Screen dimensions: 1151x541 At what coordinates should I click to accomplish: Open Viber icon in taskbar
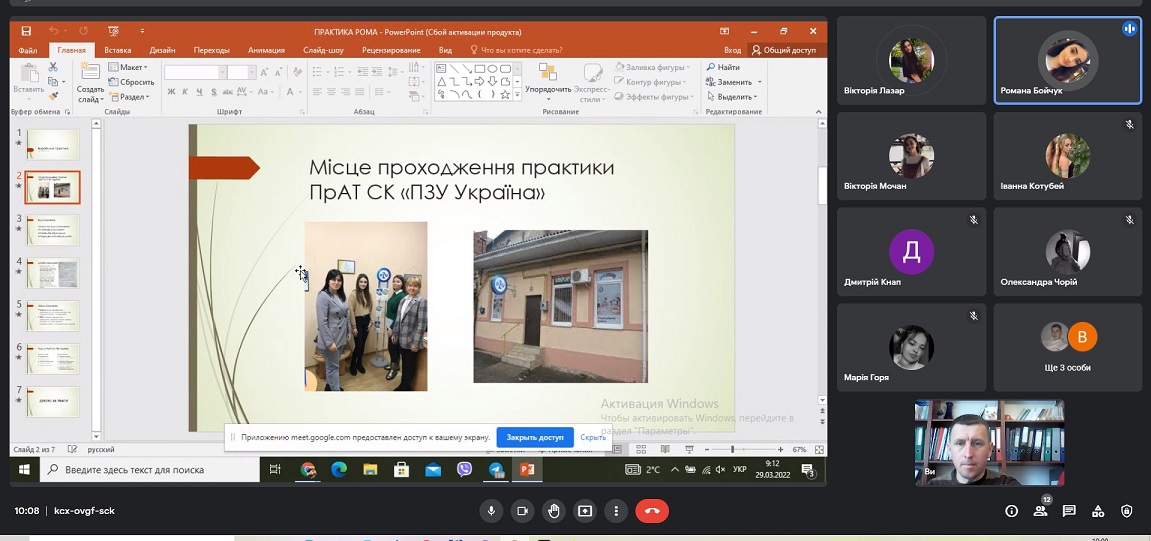pos(464,470)
